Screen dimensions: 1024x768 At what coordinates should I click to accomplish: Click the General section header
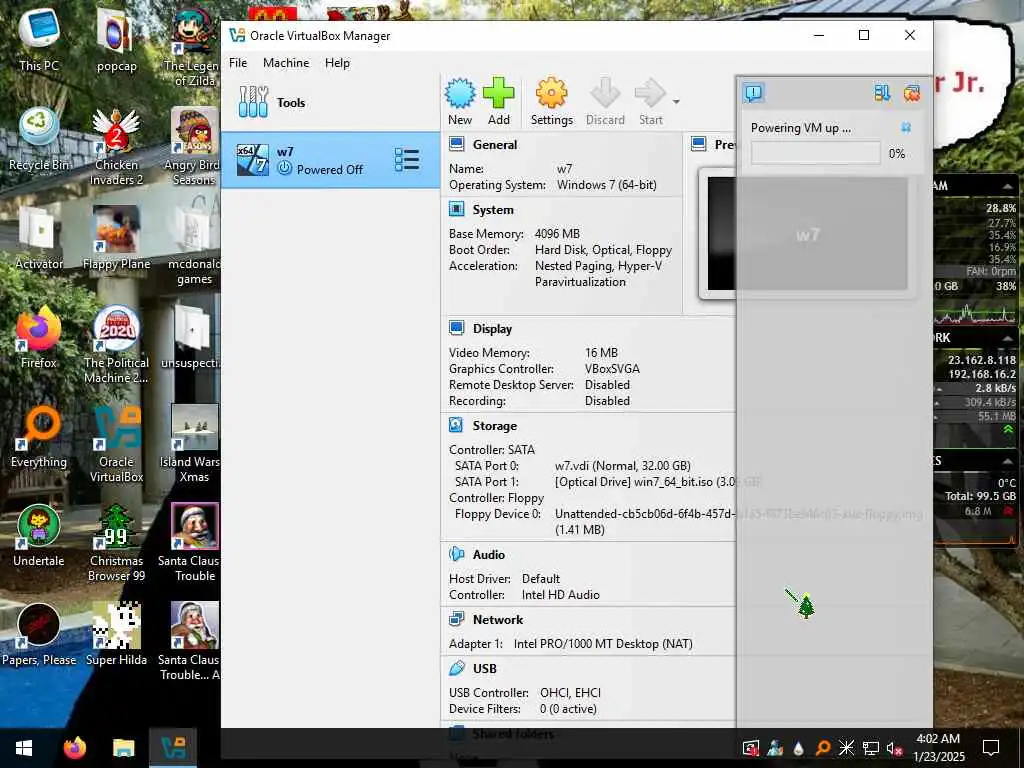click(x=495, y=145)
